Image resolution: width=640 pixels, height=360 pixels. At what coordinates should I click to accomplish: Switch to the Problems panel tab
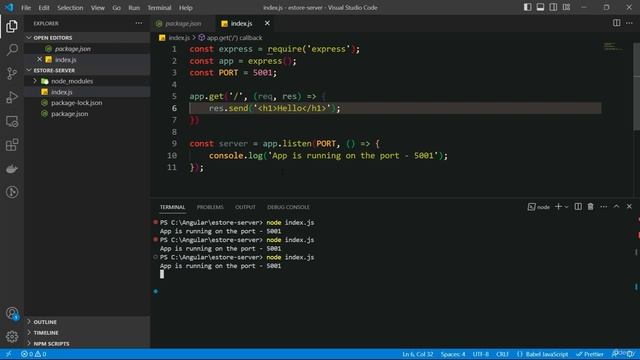pos(210,207)
